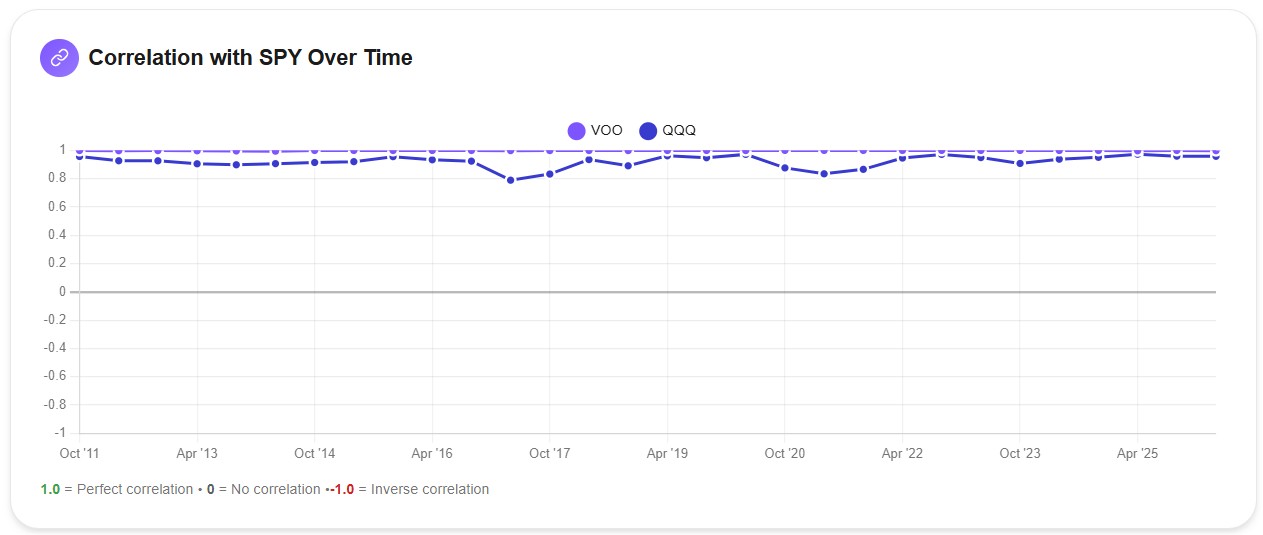Click the QQQ data point at Apr '13
This screenshot has width=1263, height=535.
click(x=197, y=164)
